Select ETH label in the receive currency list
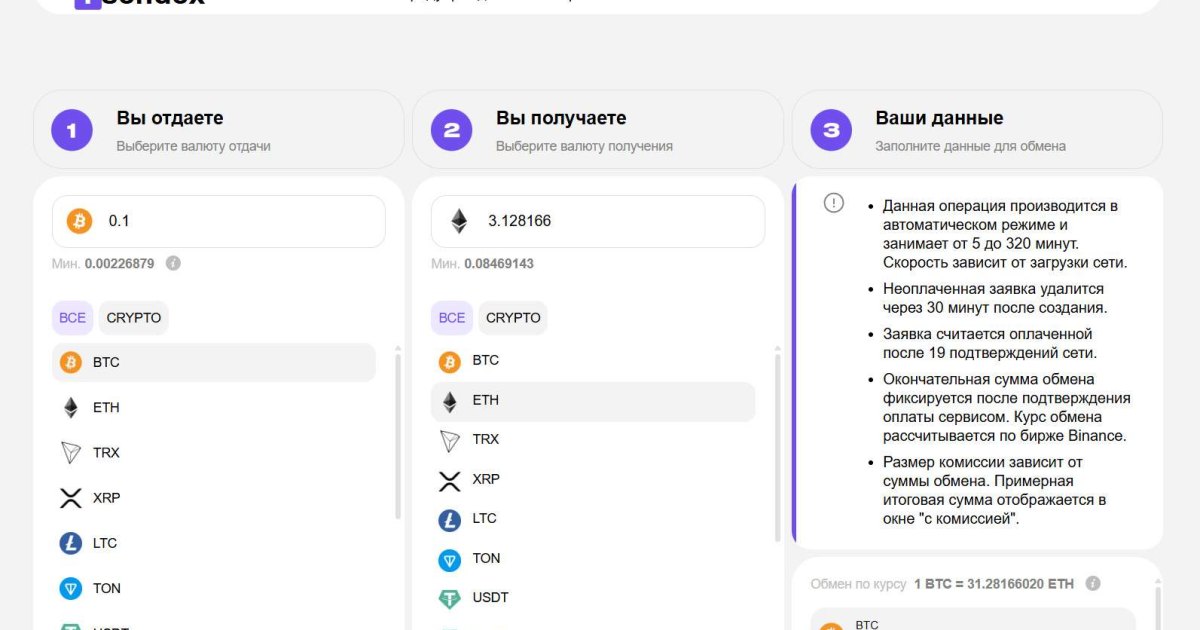This screenshot has height=630, width=1200. pyautogui.click(x=485, y=400)
